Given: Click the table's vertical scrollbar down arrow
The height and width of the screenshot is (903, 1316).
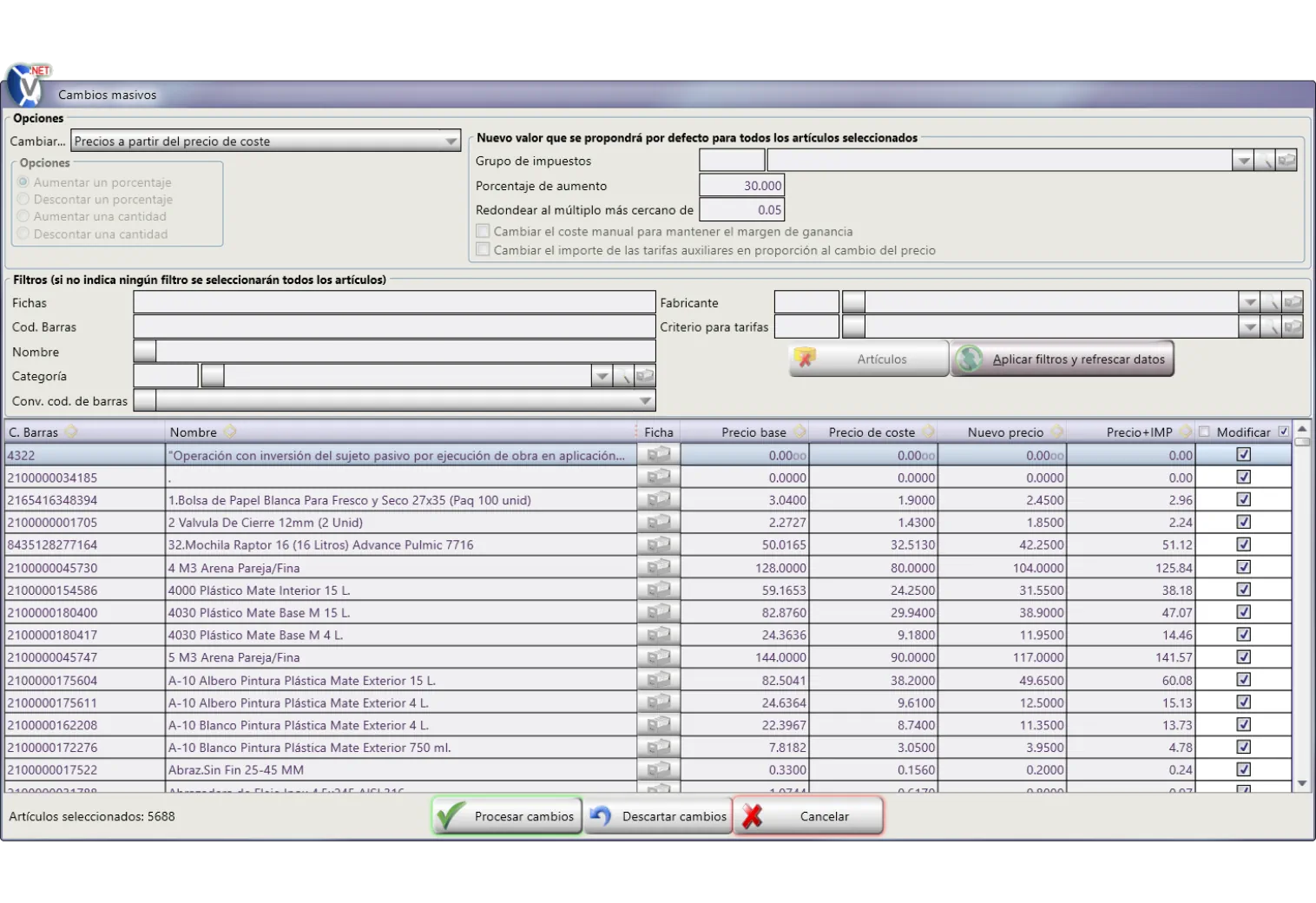Looking at the screenshot, I should pos(1301,783).
